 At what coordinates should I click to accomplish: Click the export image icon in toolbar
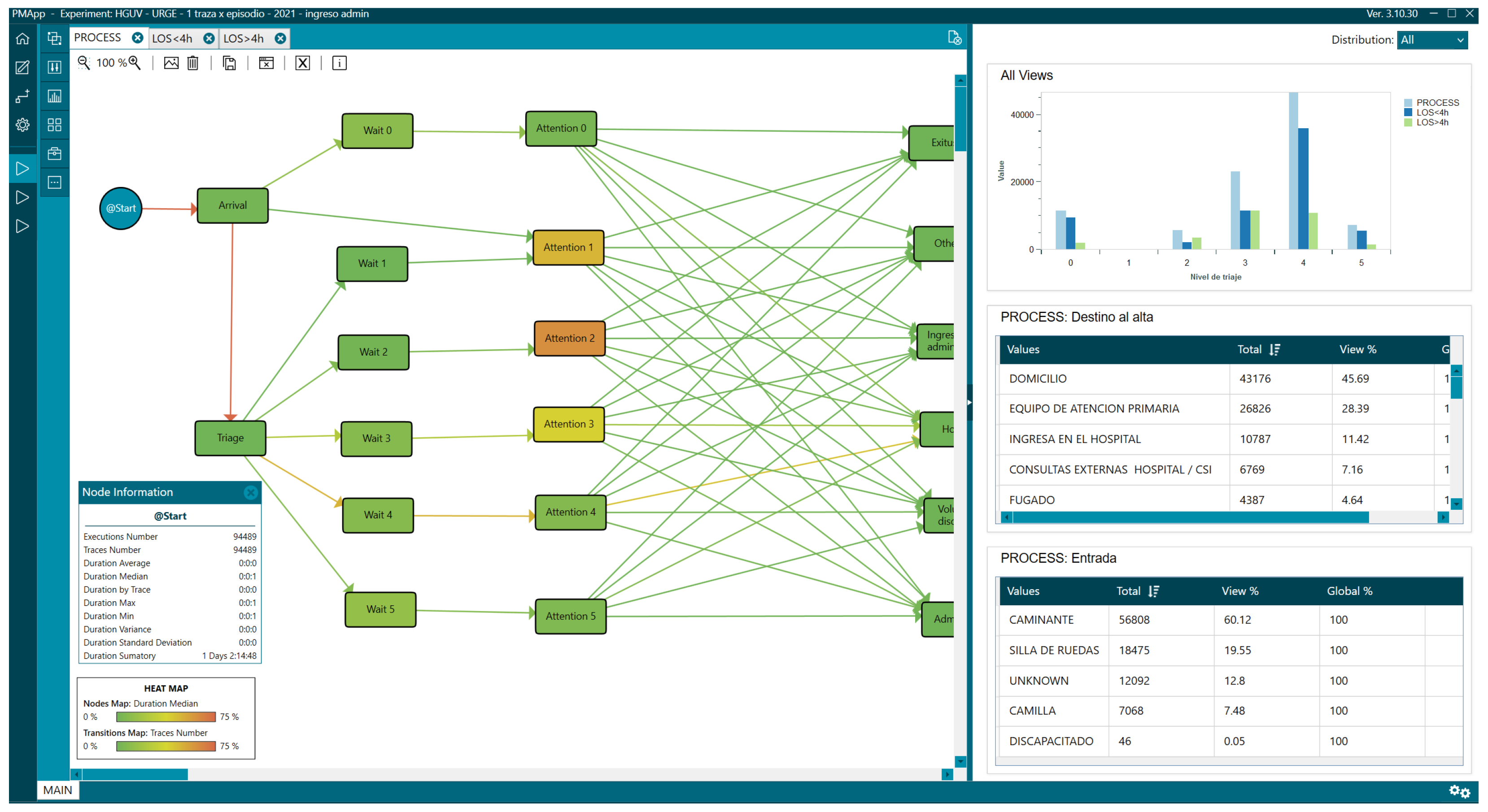tap(171, 63)
